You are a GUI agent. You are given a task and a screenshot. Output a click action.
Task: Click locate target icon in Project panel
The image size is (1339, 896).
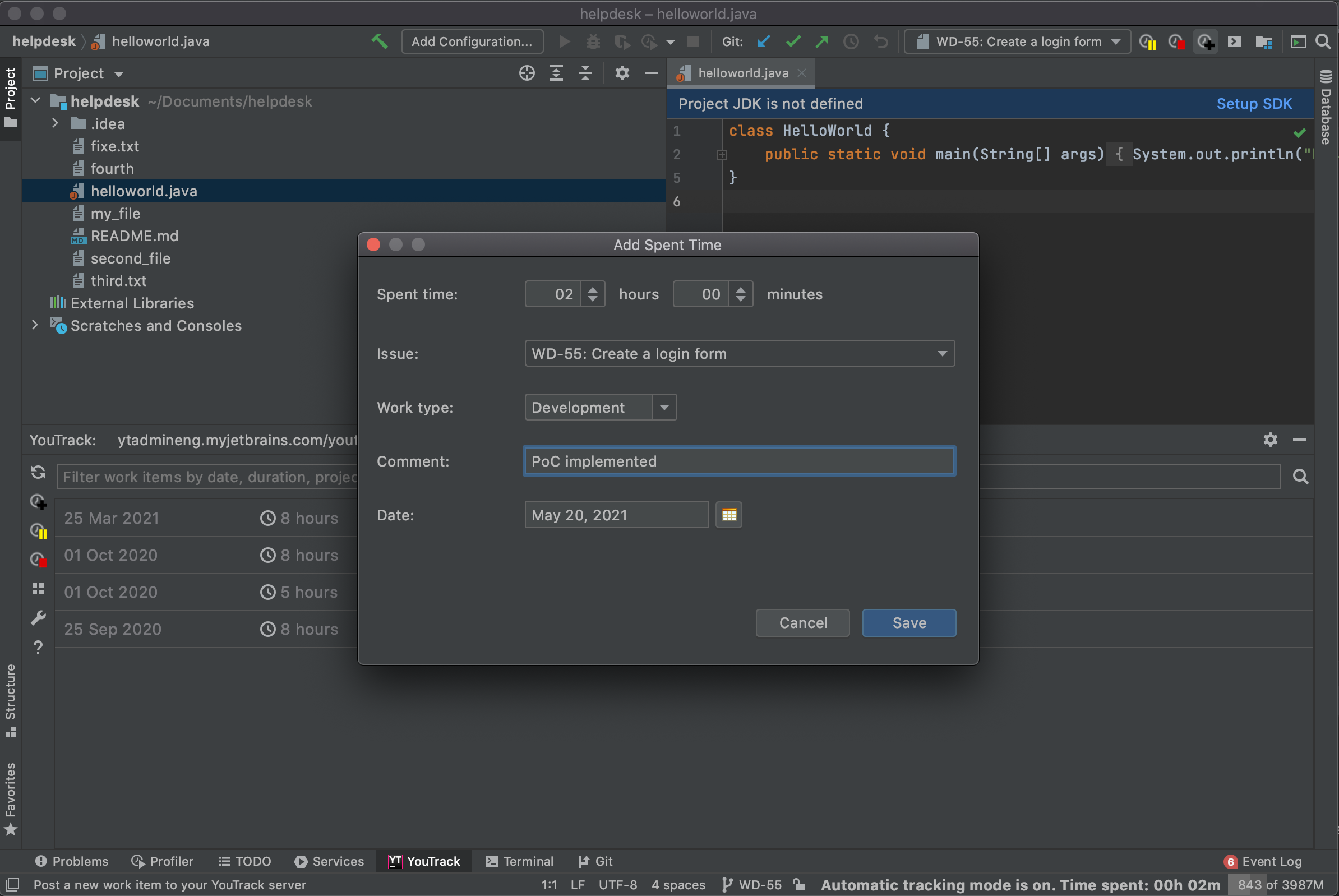tap(527, 73)
